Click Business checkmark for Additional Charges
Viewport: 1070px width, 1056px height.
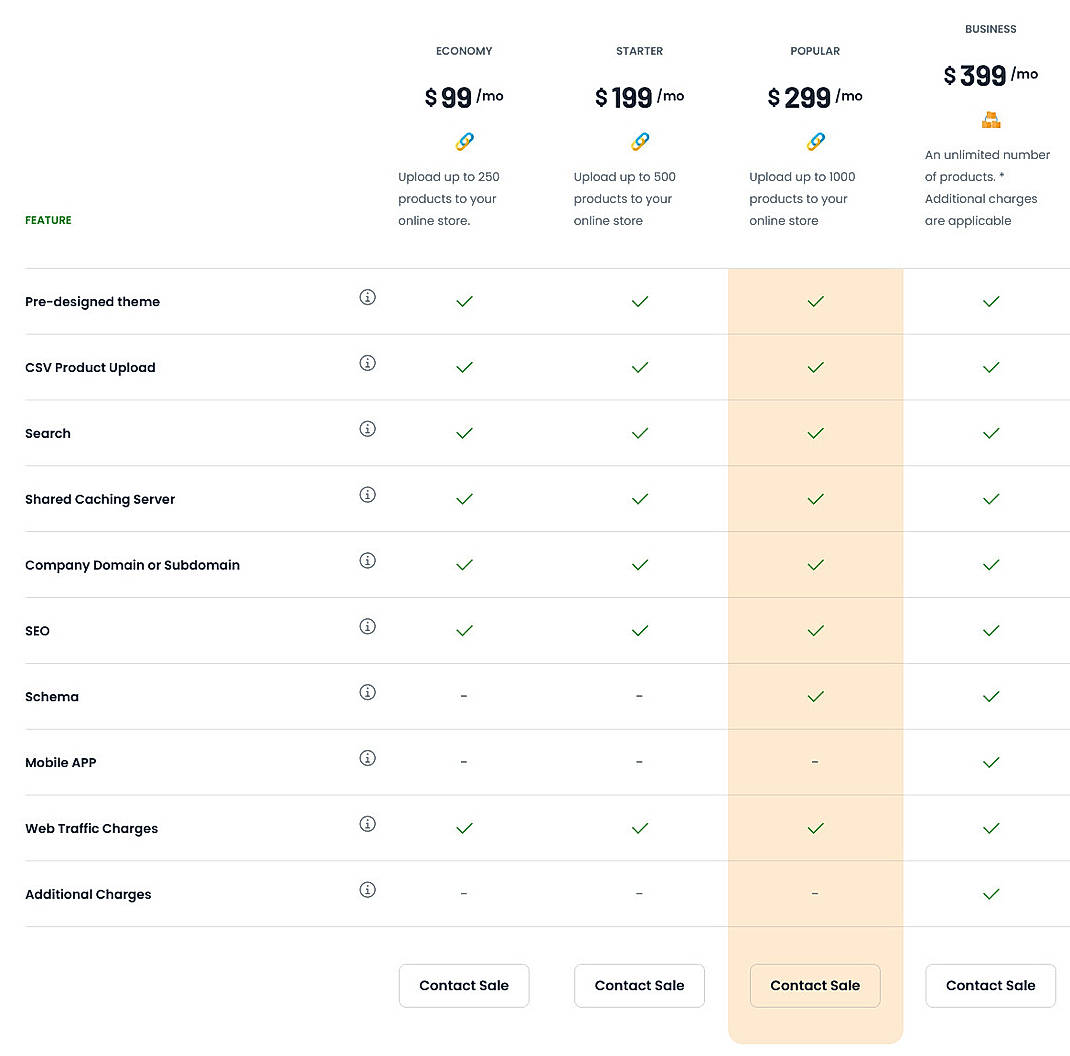tap(990, 894)
